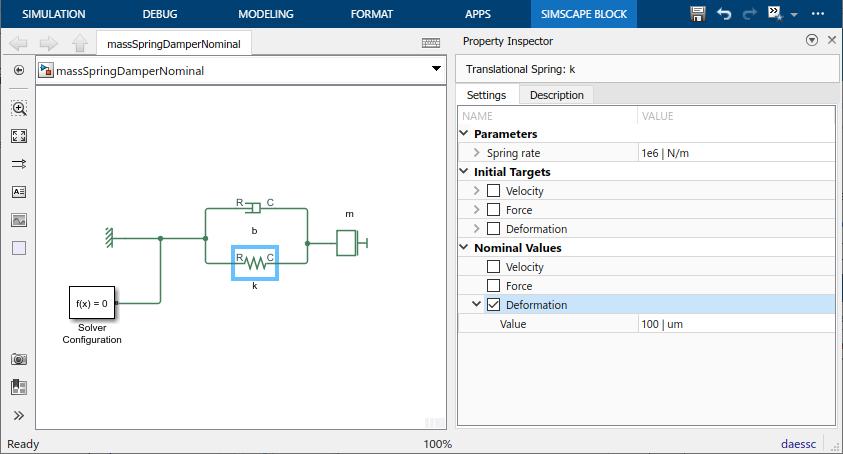Uncheck the Nominal Values Deformation checkbox
This screenshot has height=454, width=843.
click(493, 305)
